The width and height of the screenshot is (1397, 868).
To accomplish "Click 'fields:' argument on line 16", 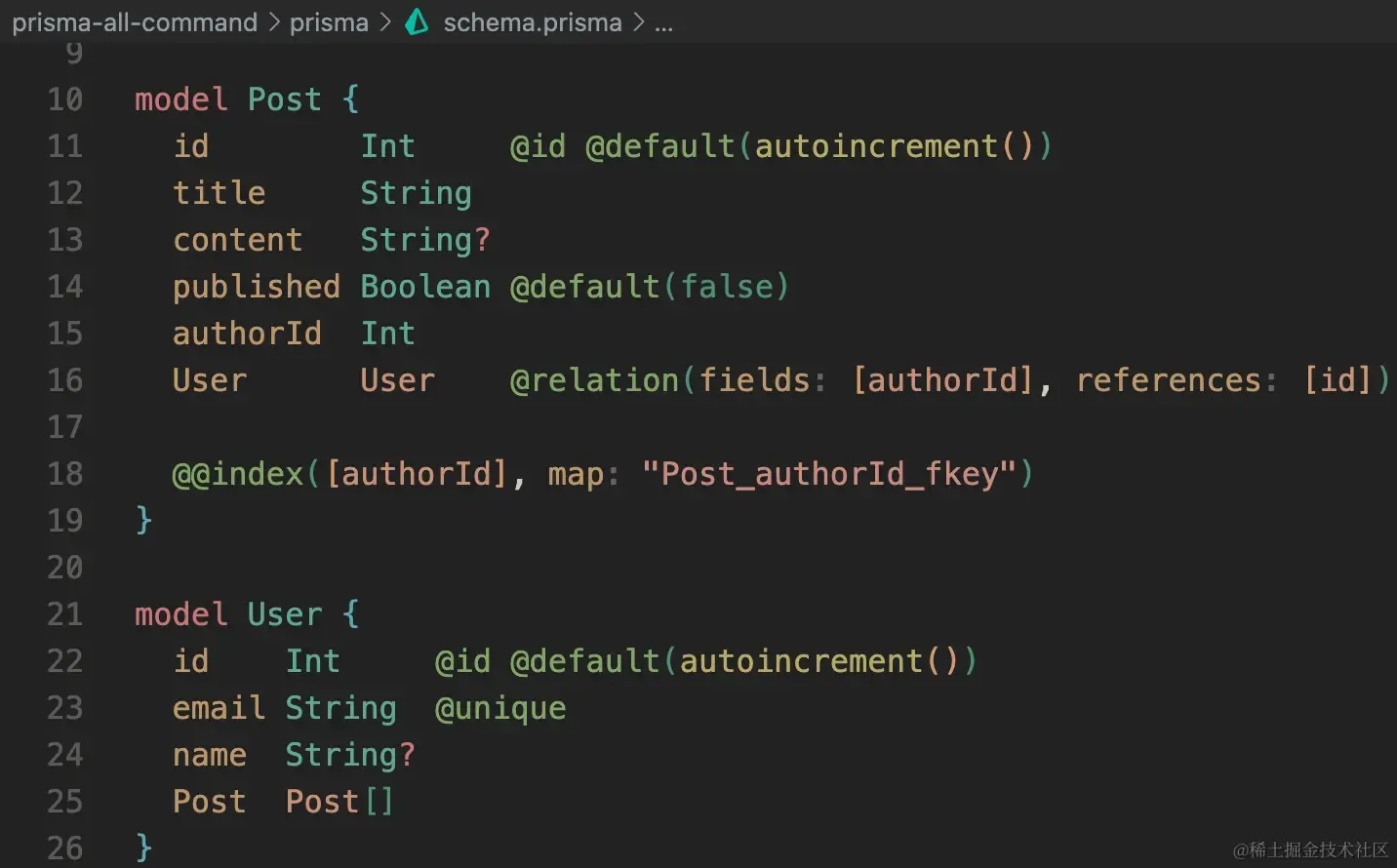I will pyautogui.click(x=763, y=380).
